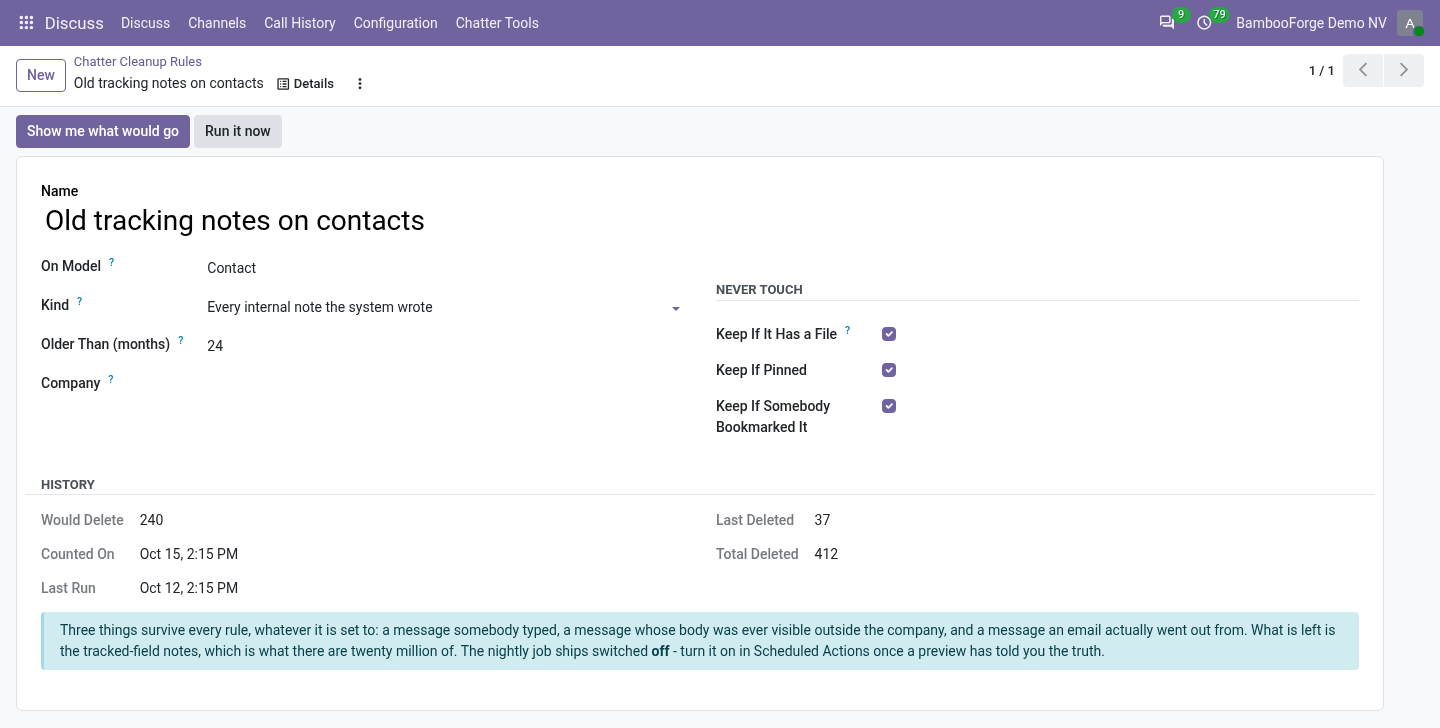The image size is (1440, 728).
Task: Open the Details button in the header
Action: pos(305,84)
